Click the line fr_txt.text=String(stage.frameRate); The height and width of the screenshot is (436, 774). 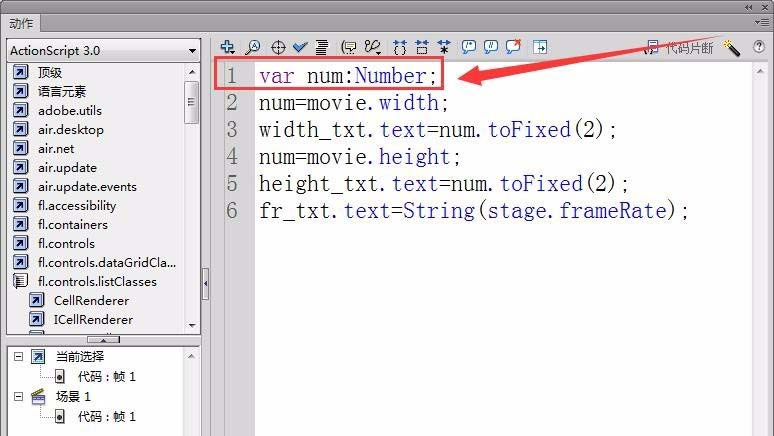473,211
